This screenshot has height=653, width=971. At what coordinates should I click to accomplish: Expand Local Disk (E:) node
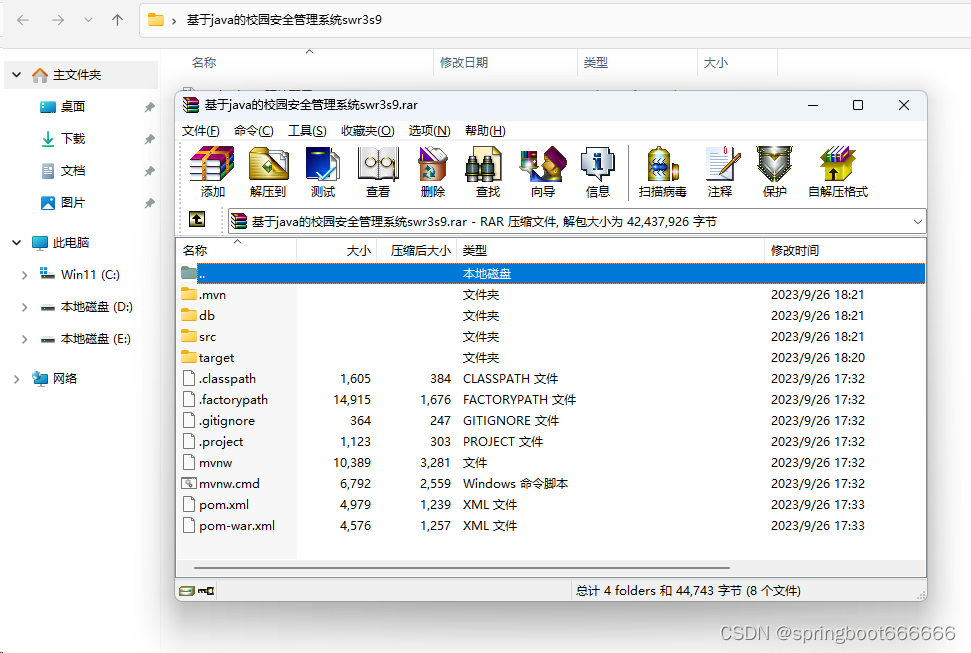click(x=24, y=339)
